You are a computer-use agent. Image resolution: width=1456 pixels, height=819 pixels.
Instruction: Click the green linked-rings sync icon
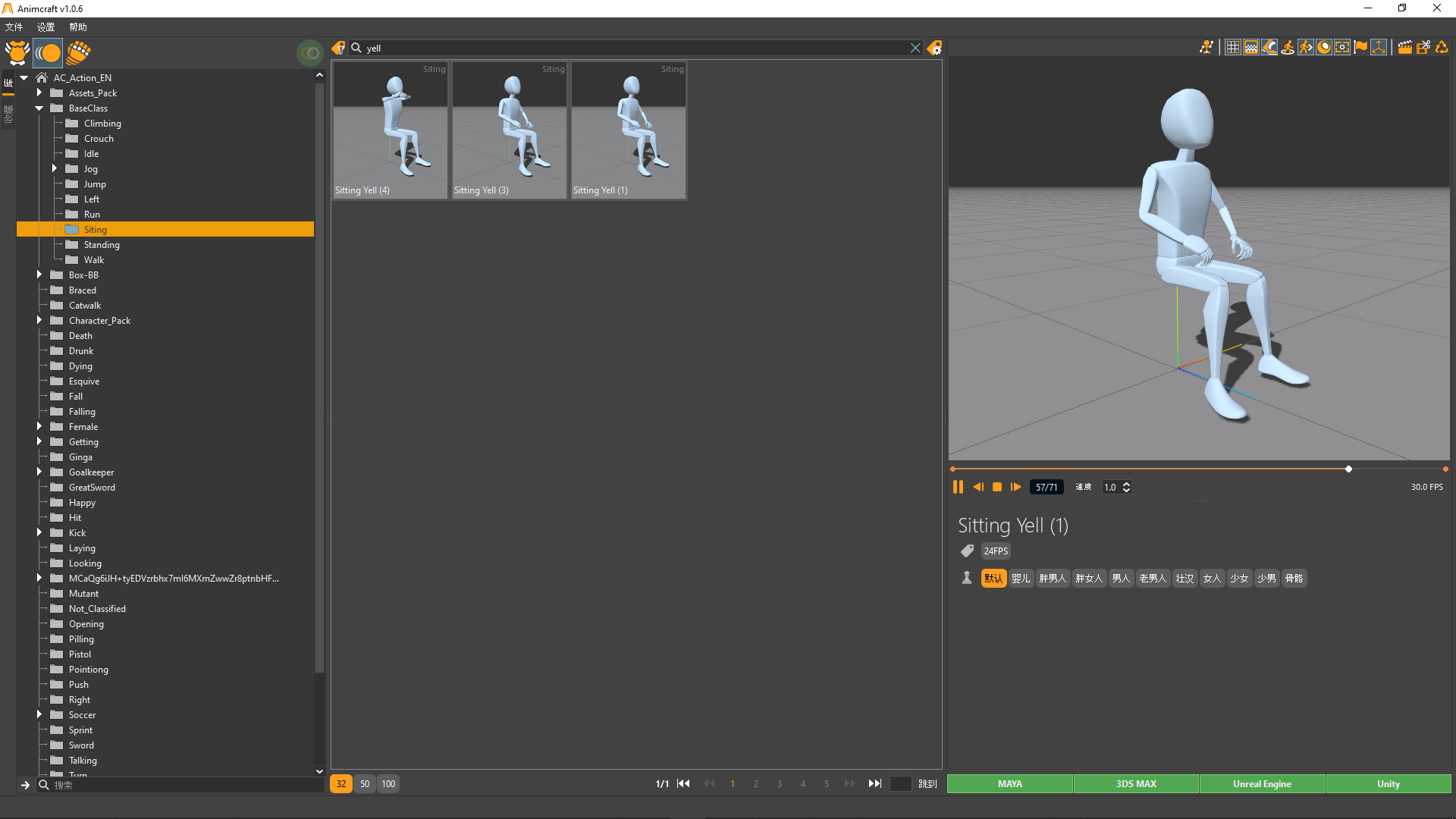pos(310,52)
